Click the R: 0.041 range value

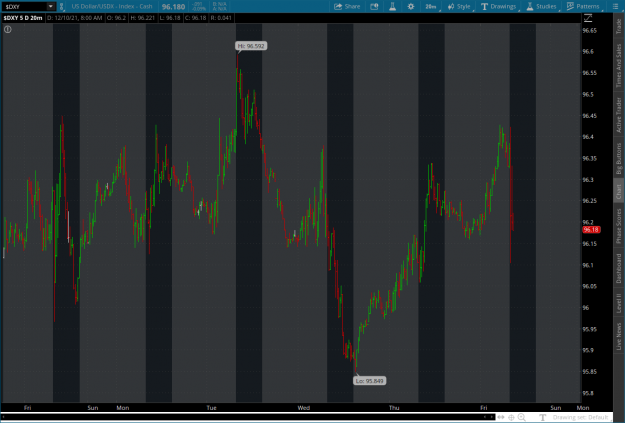point(221,18)
